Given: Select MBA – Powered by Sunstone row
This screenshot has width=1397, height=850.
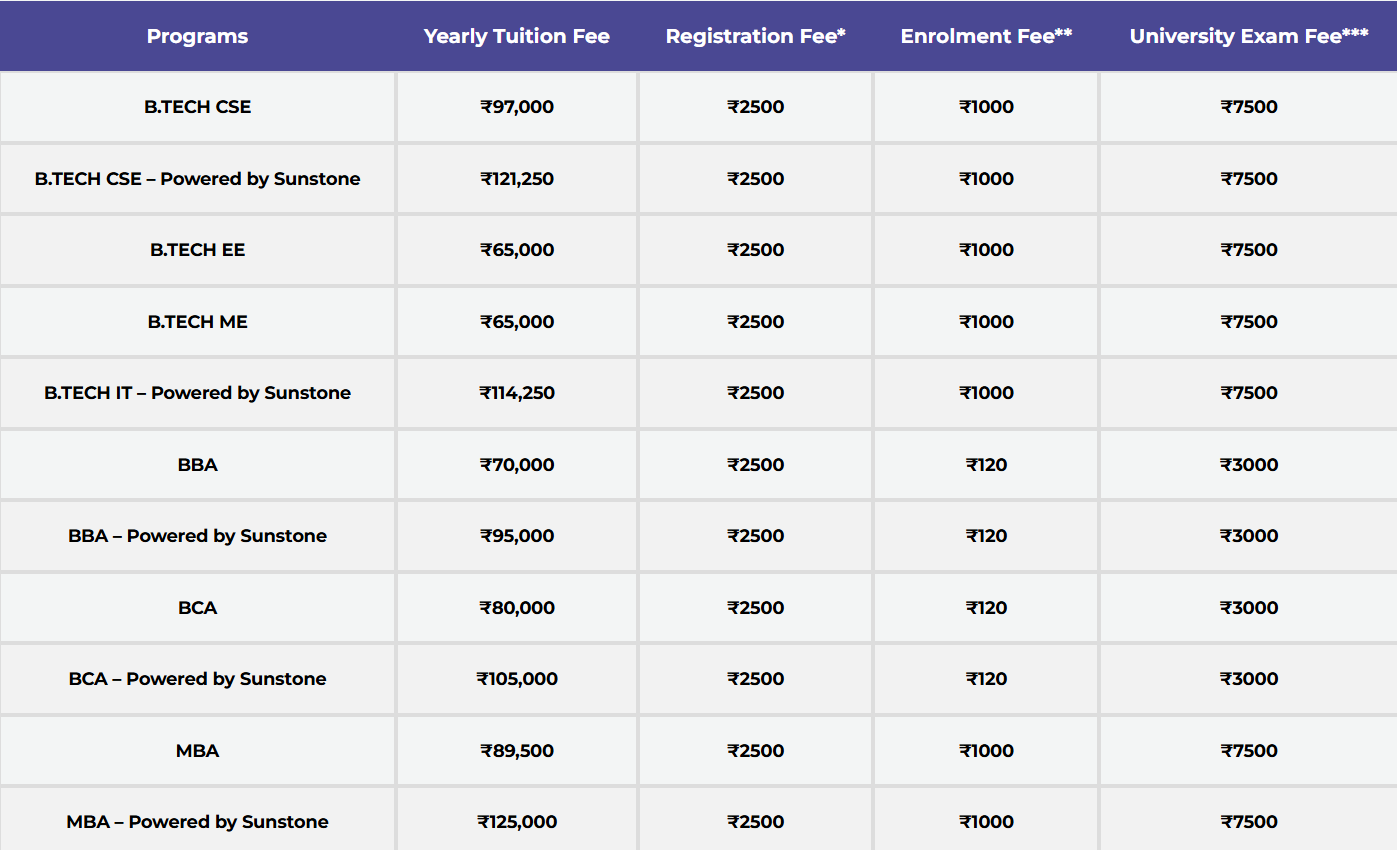Looking at the screenshot, I should pyautogui.click(x=197, y=822).
